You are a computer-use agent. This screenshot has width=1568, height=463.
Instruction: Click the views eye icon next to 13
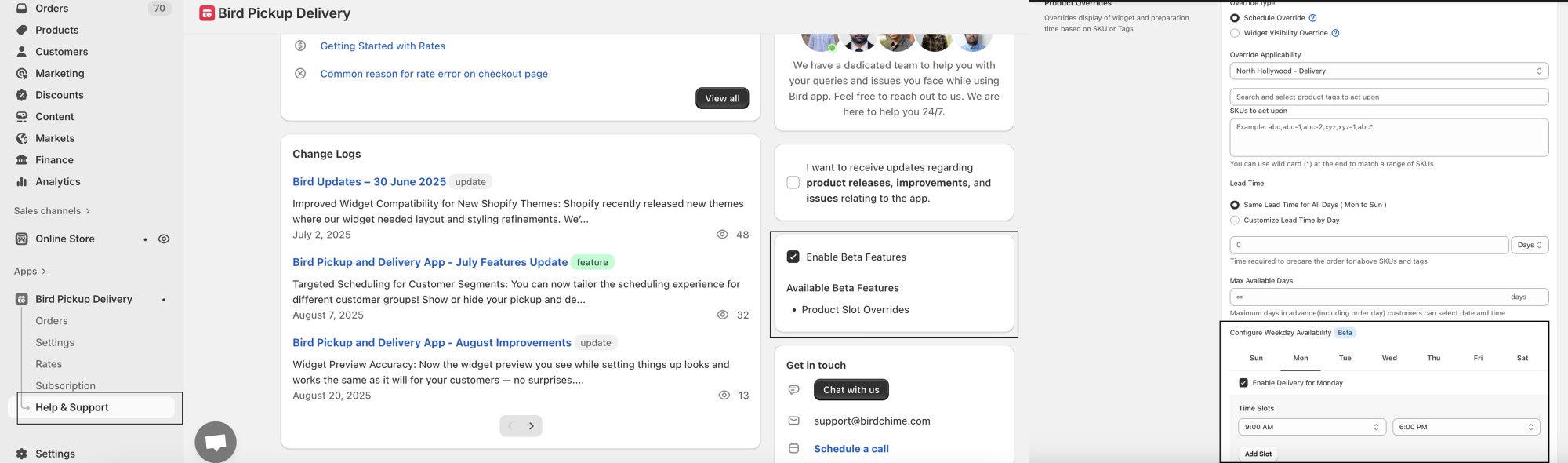pos(724,396)
